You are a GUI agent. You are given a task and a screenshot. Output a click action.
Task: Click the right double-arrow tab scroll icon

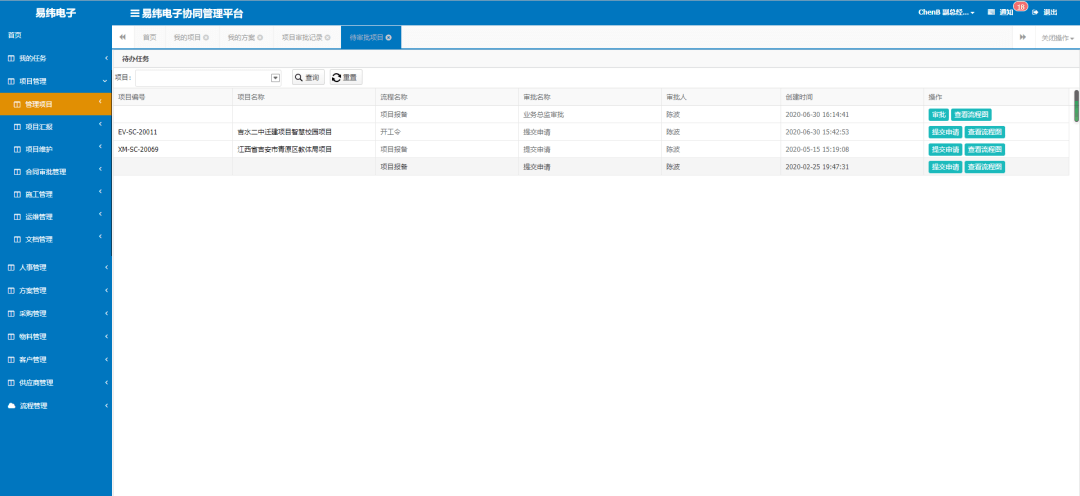pos(1022,37)
